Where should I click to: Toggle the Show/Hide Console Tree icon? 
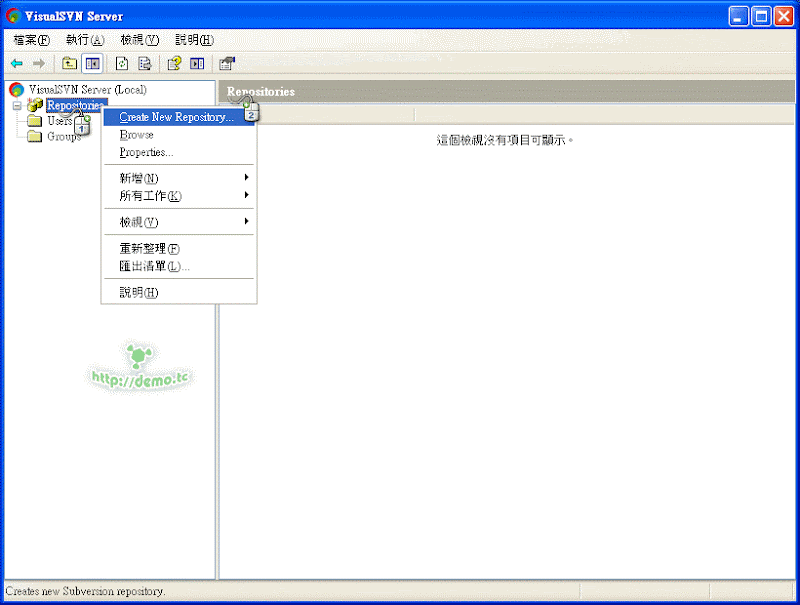[92, 64]
